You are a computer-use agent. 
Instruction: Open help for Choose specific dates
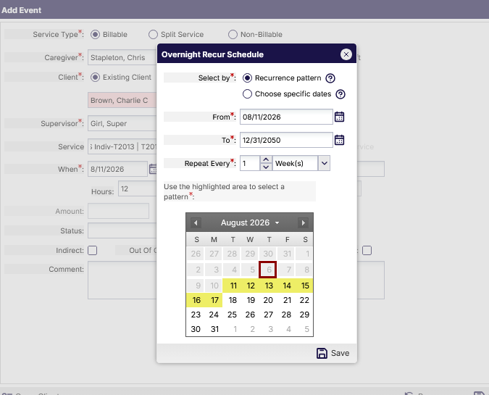(340, 94)
